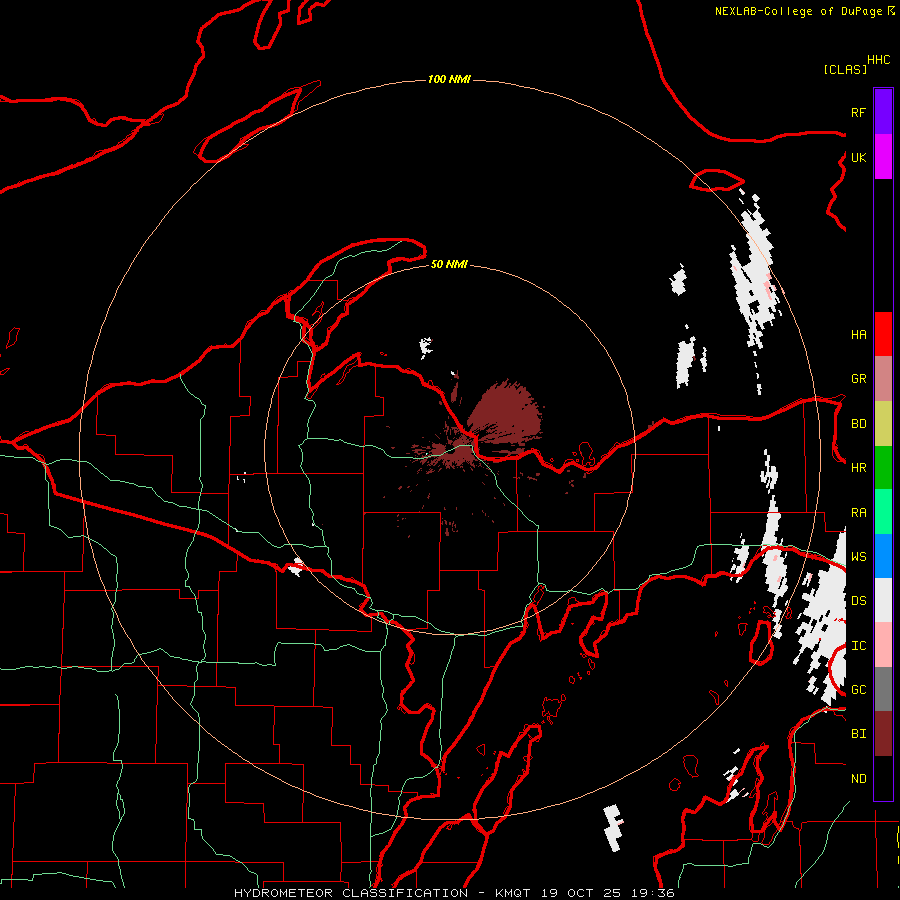Viewport: 900px width, 900px height.
Task: Click the UK legend label
Action: [858, 157]
